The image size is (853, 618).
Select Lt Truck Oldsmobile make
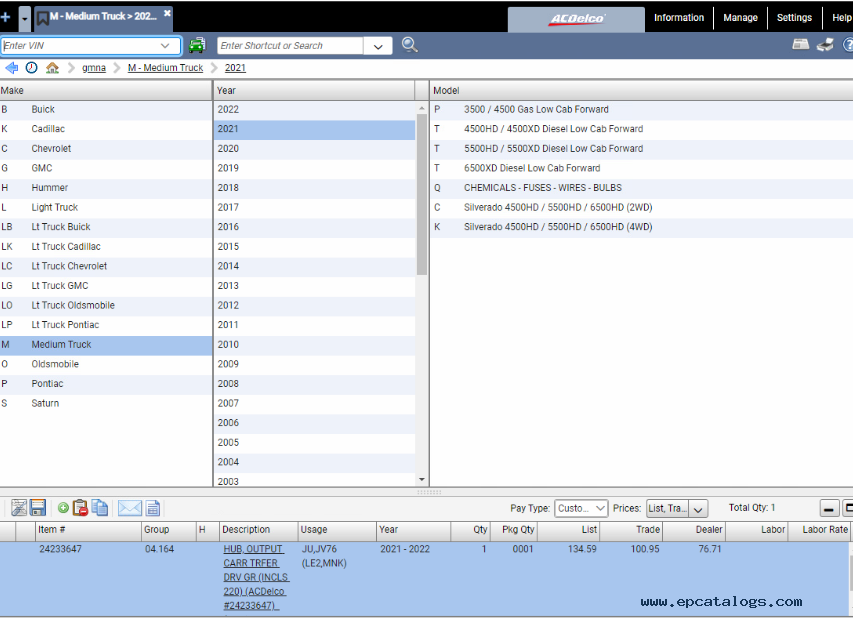click(106, 305)
